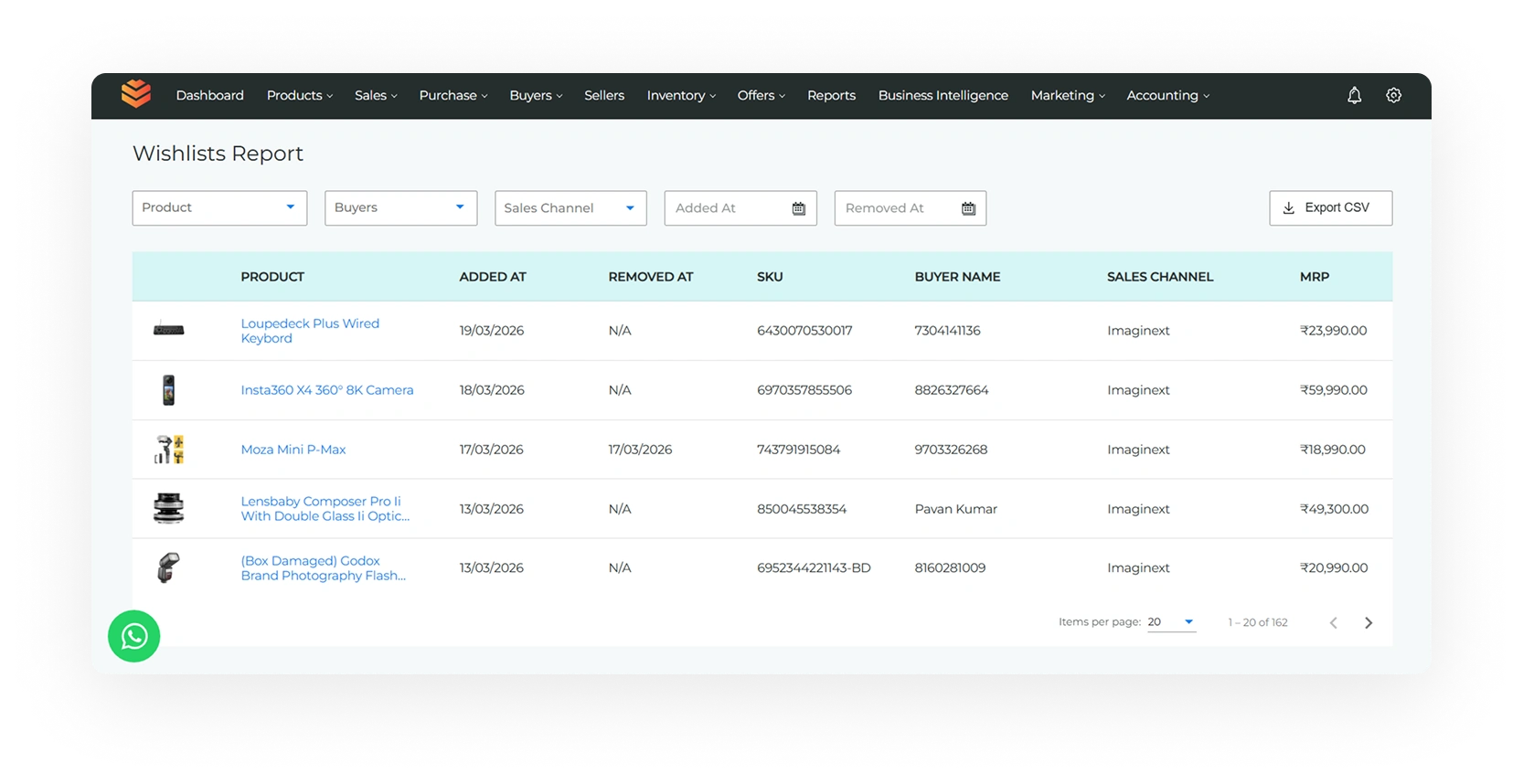Go to the previous page arrow
Screen dimensions: 1523x784
click(1334, 623)
